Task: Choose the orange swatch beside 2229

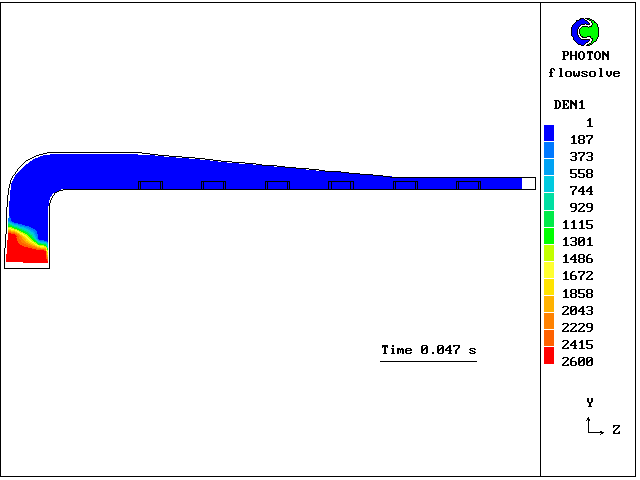Action: [549, 322]
